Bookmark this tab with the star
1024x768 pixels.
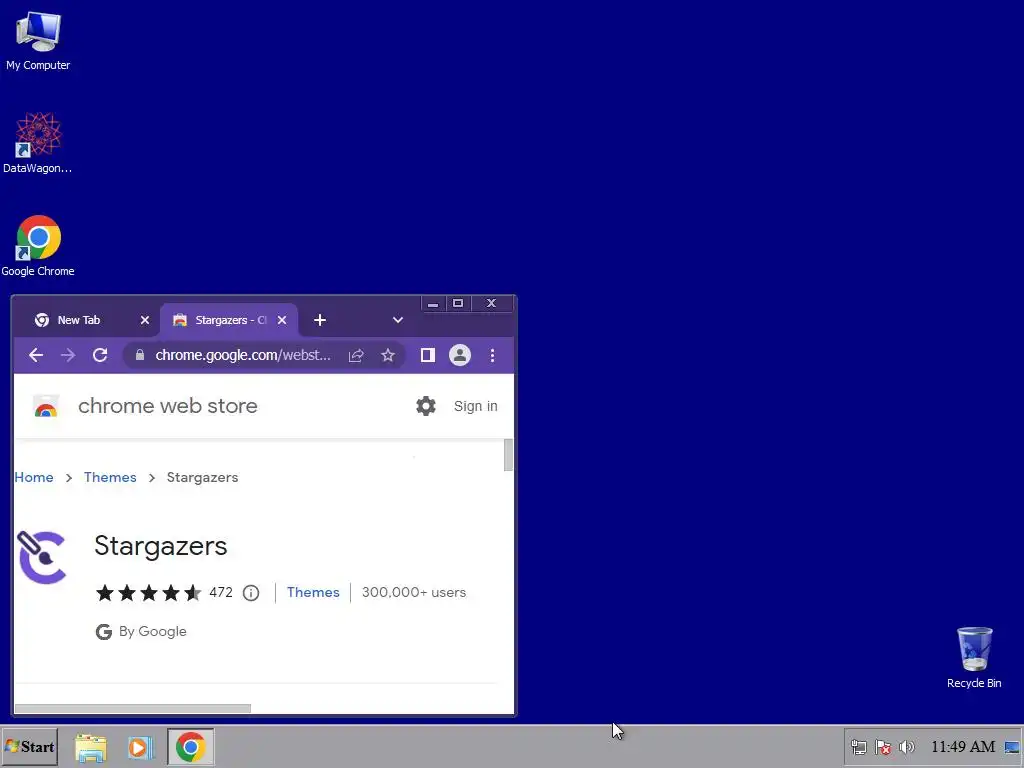388,355
